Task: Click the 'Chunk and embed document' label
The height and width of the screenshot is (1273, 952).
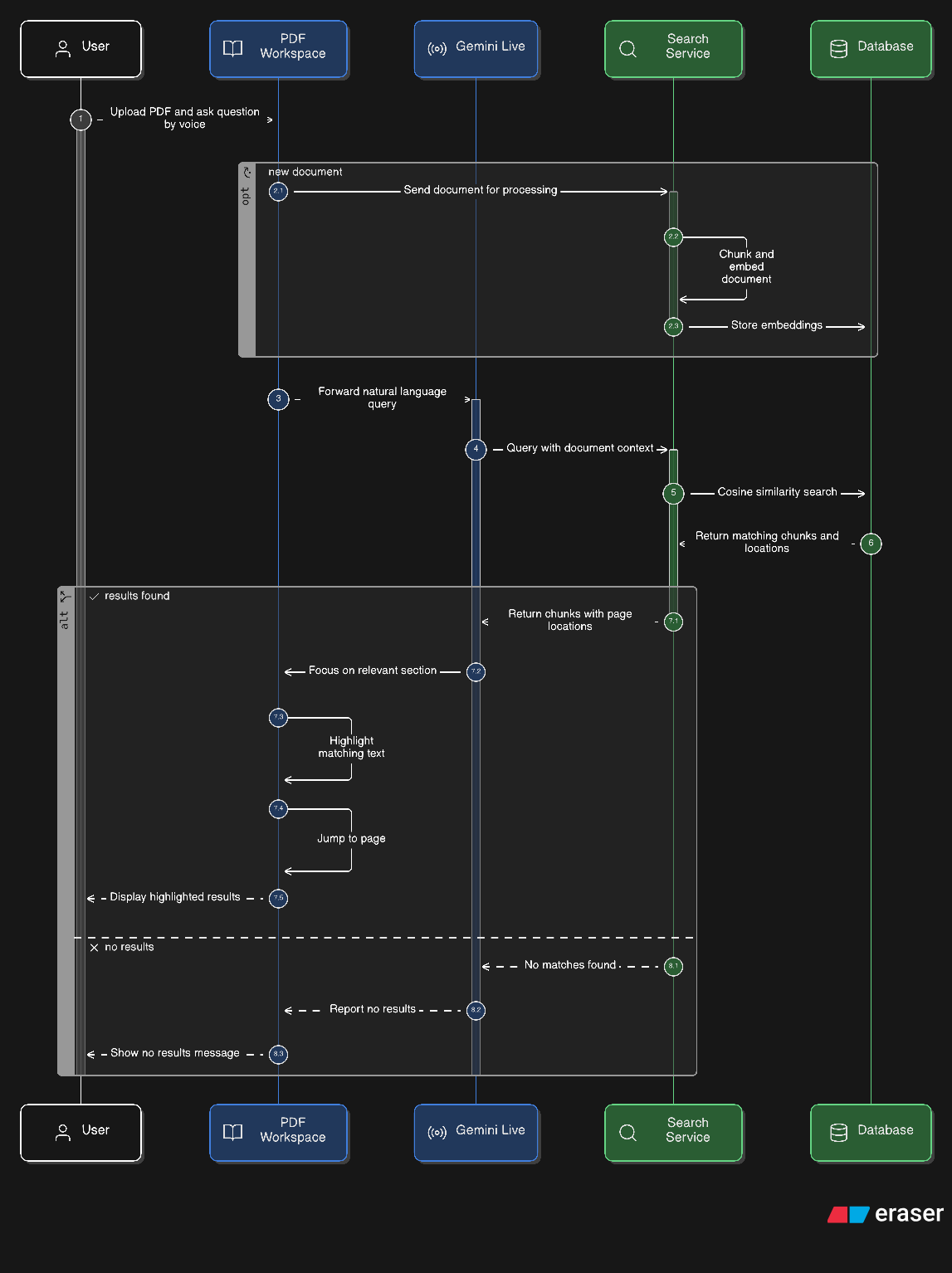Action: tap(746, 266)
